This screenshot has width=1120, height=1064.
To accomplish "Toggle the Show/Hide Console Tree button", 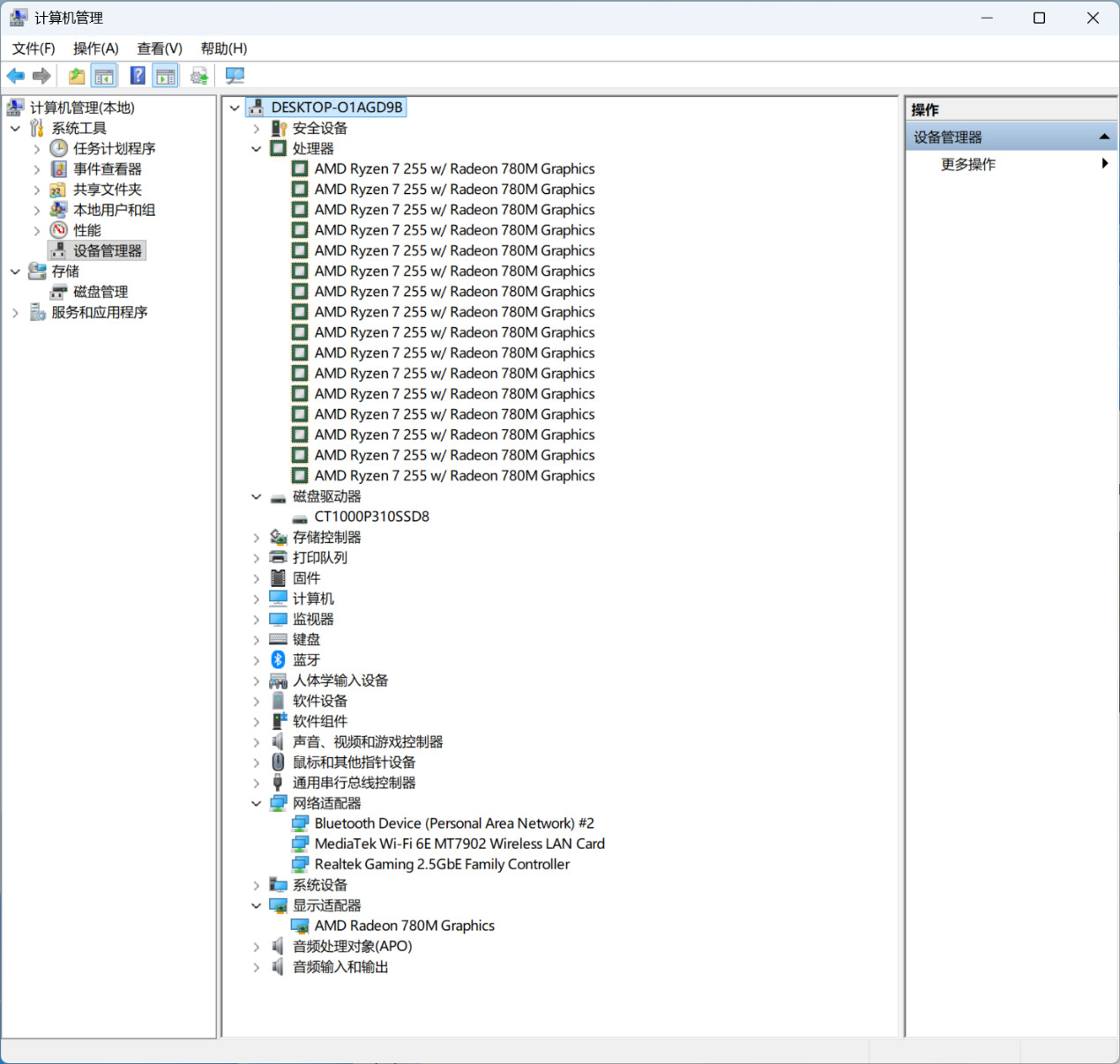I will tap(104, 76).
